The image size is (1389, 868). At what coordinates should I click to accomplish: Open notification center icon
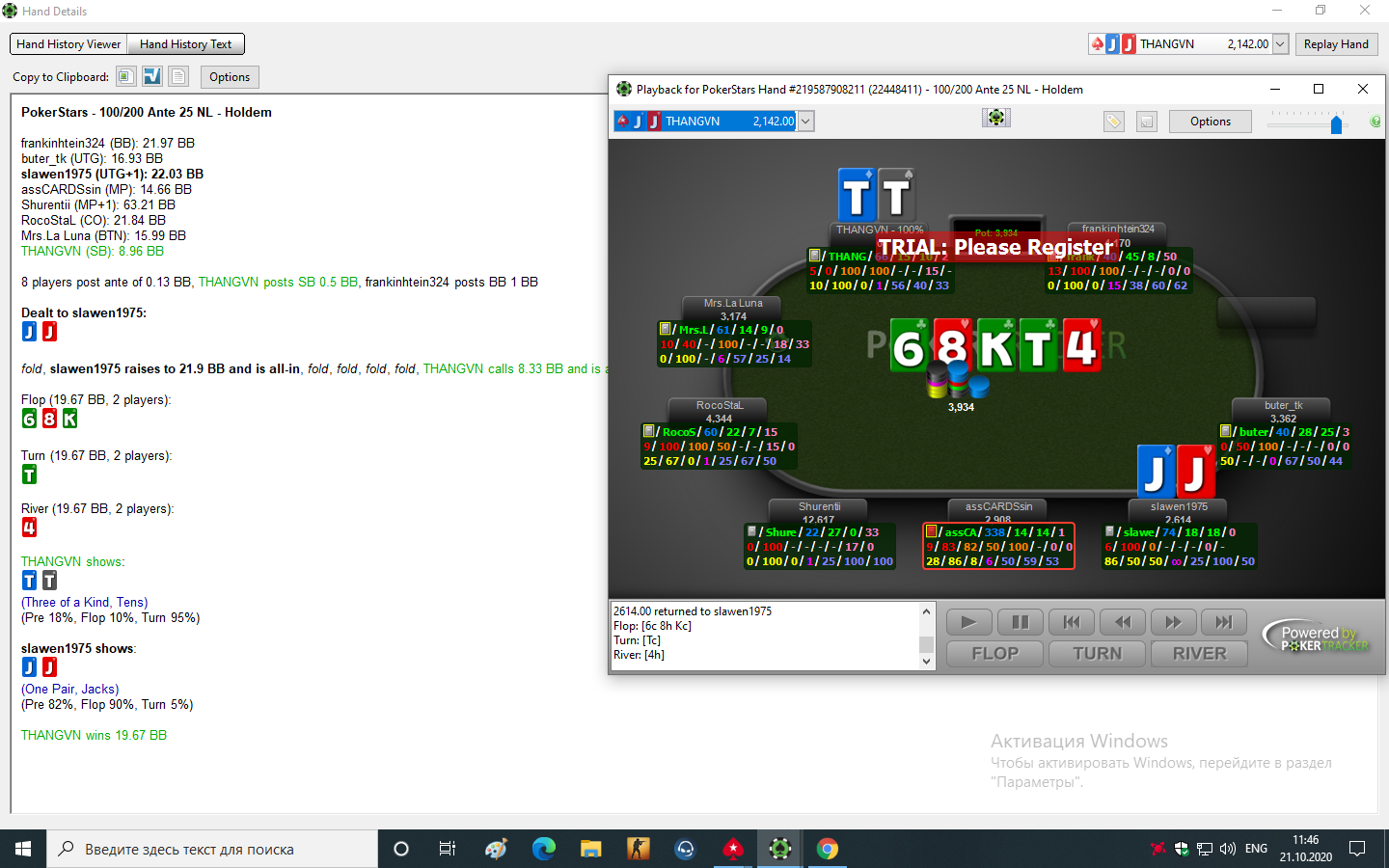coord(1357,849)
